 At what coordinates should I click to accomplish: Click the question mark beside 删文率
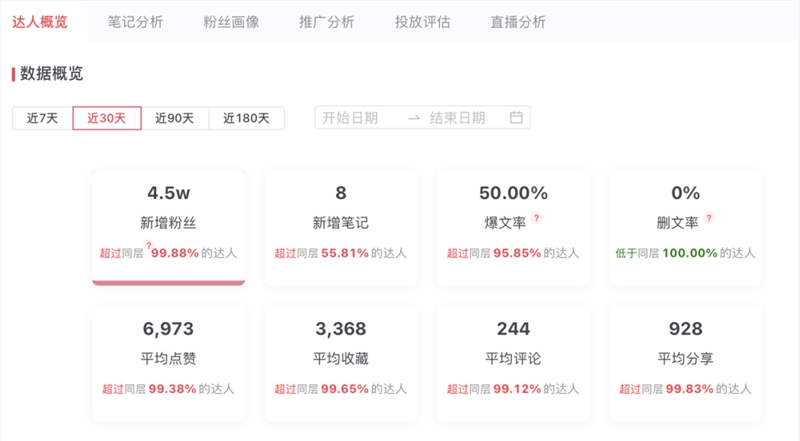(x=709, y=218)
